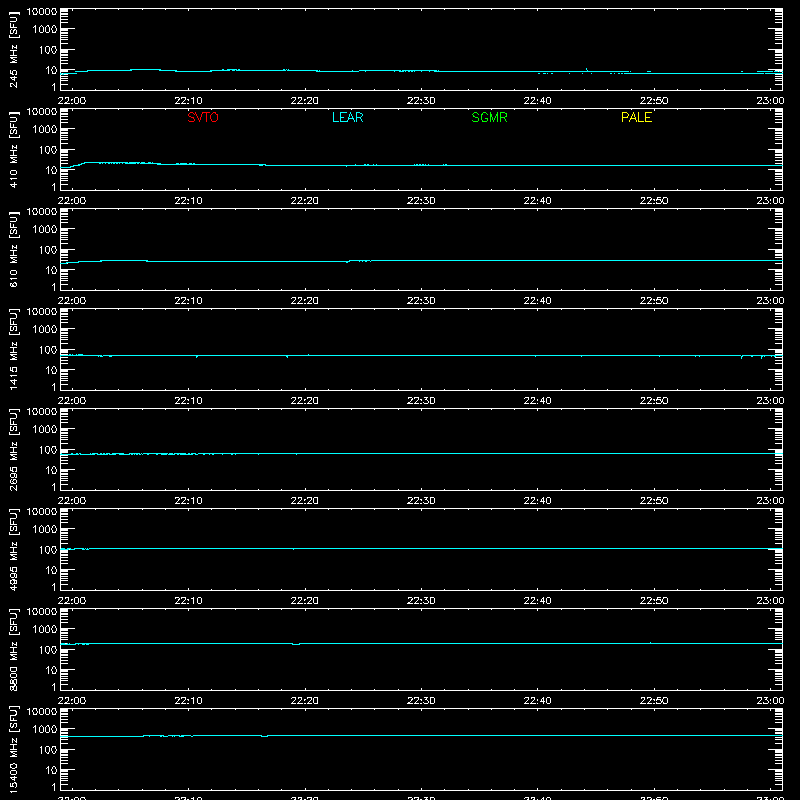The image size is (800, 800).
Task: Click 22:40 label under the 245 MHz panel
Action: pos(537,101)
